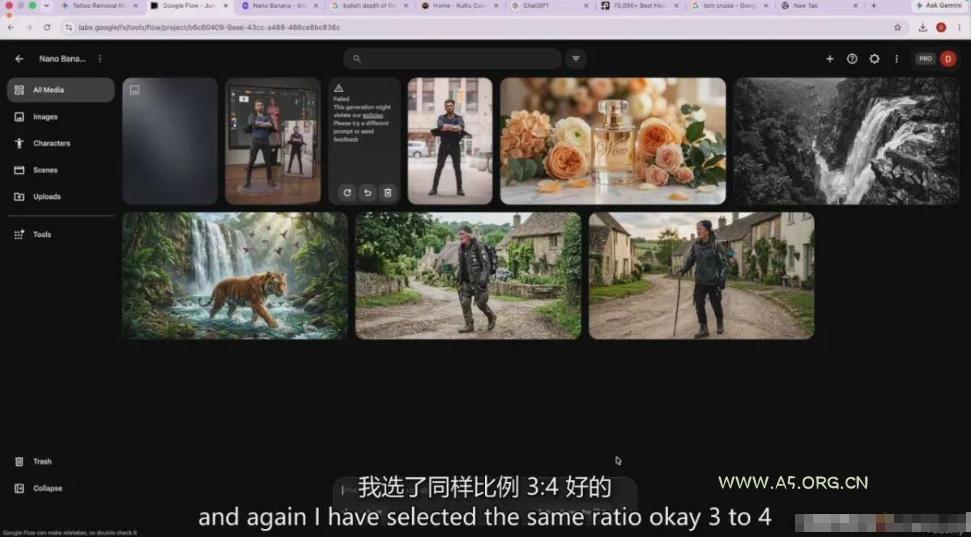Screen dimensions: 971x537
Task: Open the perfume bottle with roses thumbnail
Action: 613,141
